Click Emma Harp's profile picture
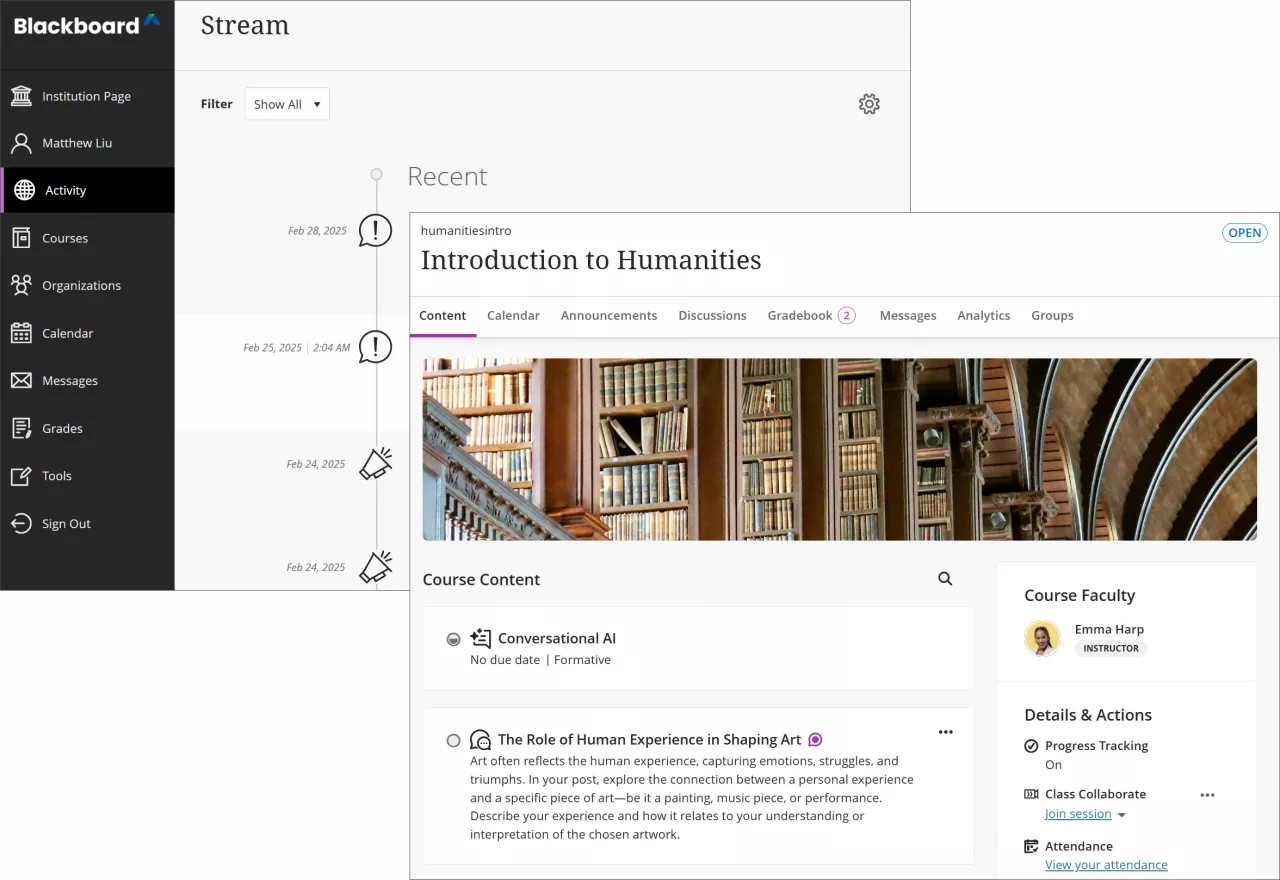 (1042, 638)
